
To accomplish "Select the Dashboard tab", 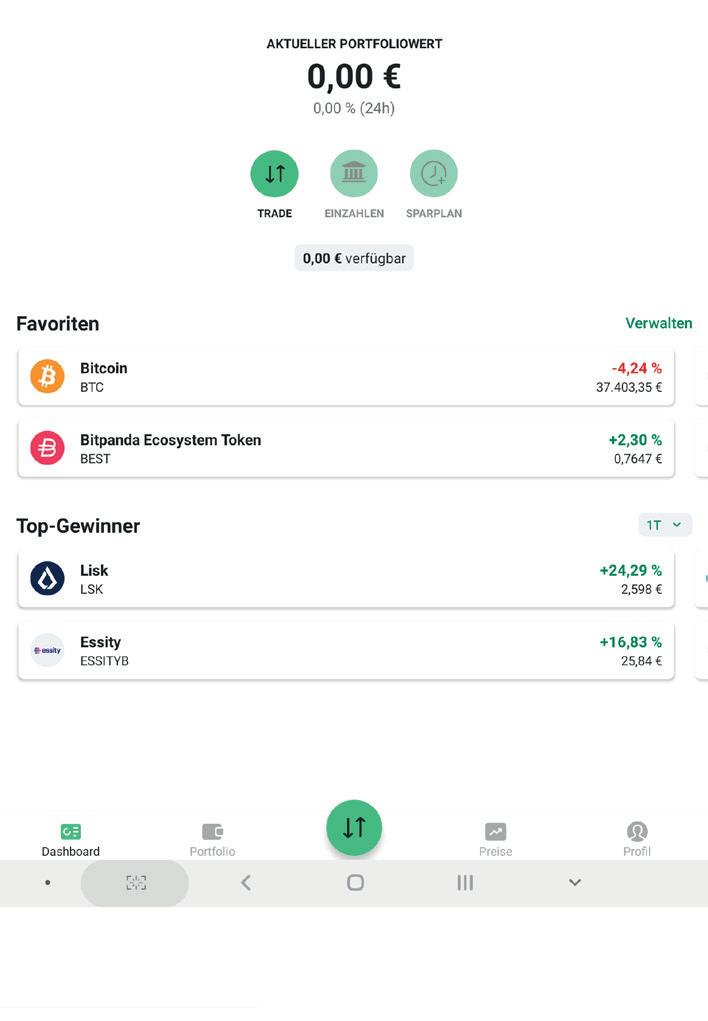I will [x=70, y=840].
